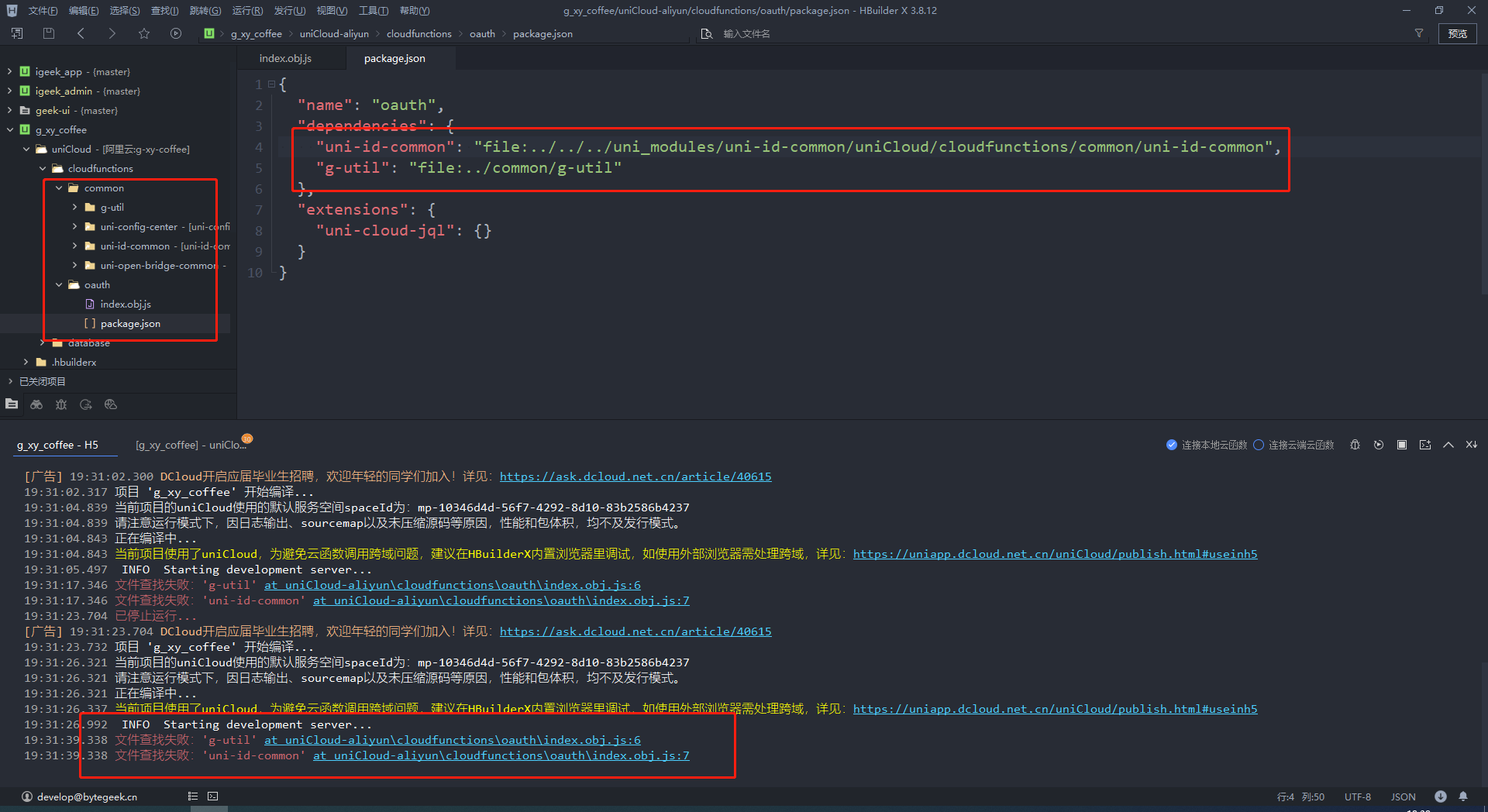This screenshot has width=1488, height=812.
Task: Click the bookmark star icon
Action: click(144, 33)
